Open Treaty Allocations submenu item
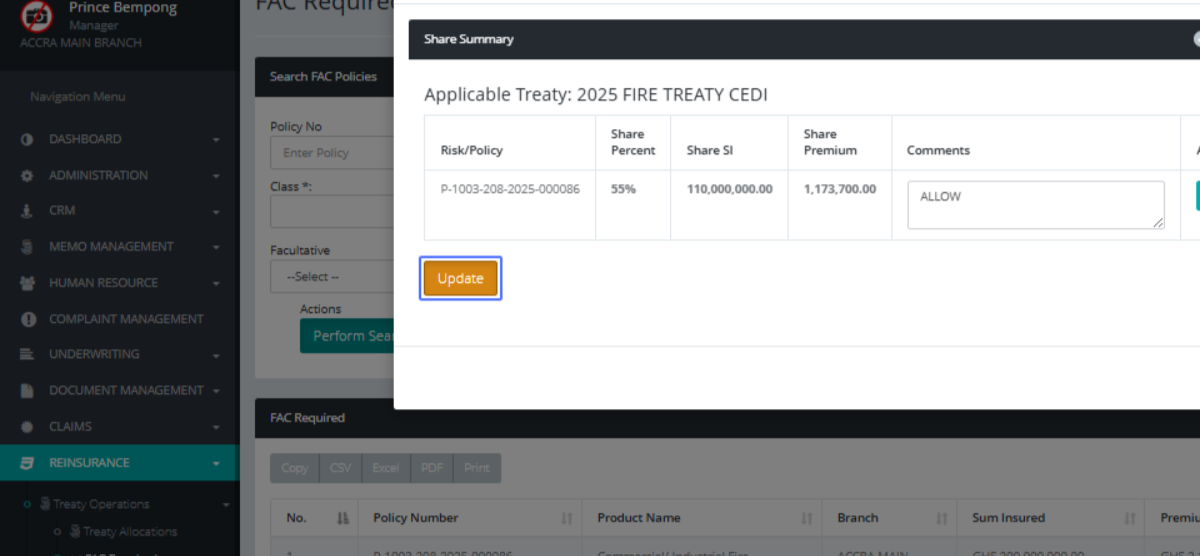Image resolution: width=1200 pixels, height=556 pixels. click(x=129, y=531)
